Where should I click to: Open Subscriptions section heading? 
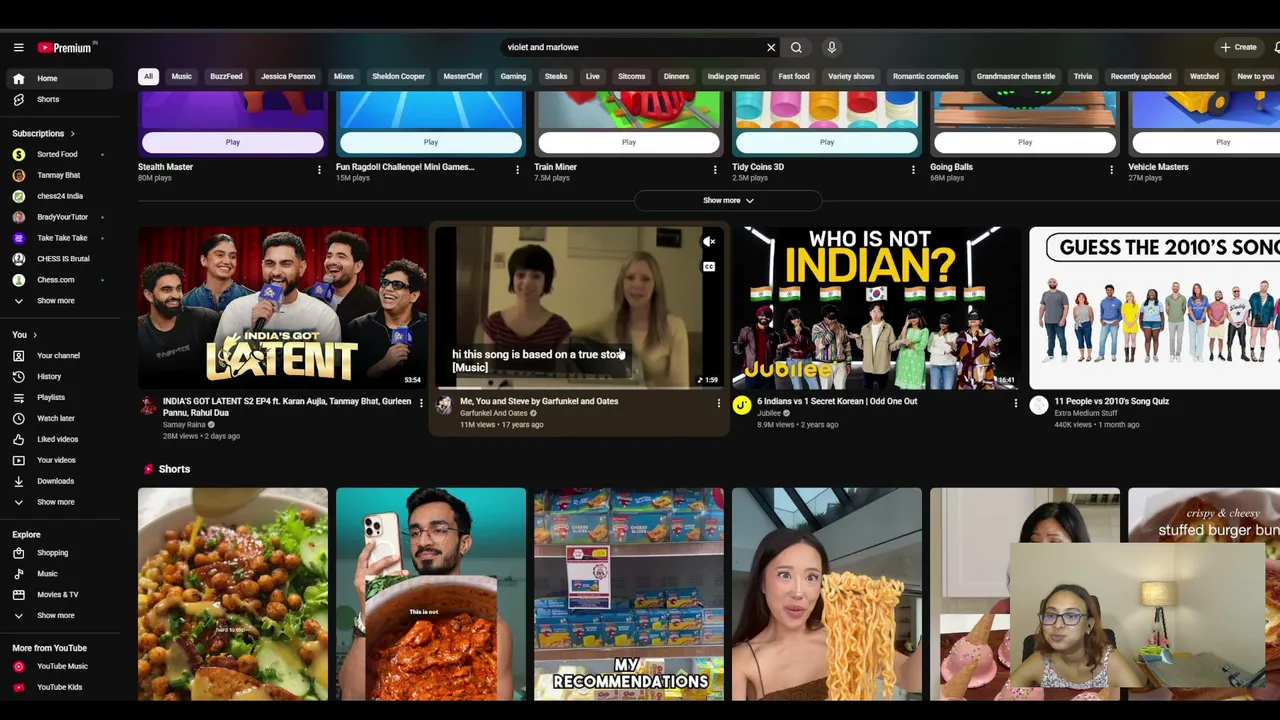click(x=43, y=133)
